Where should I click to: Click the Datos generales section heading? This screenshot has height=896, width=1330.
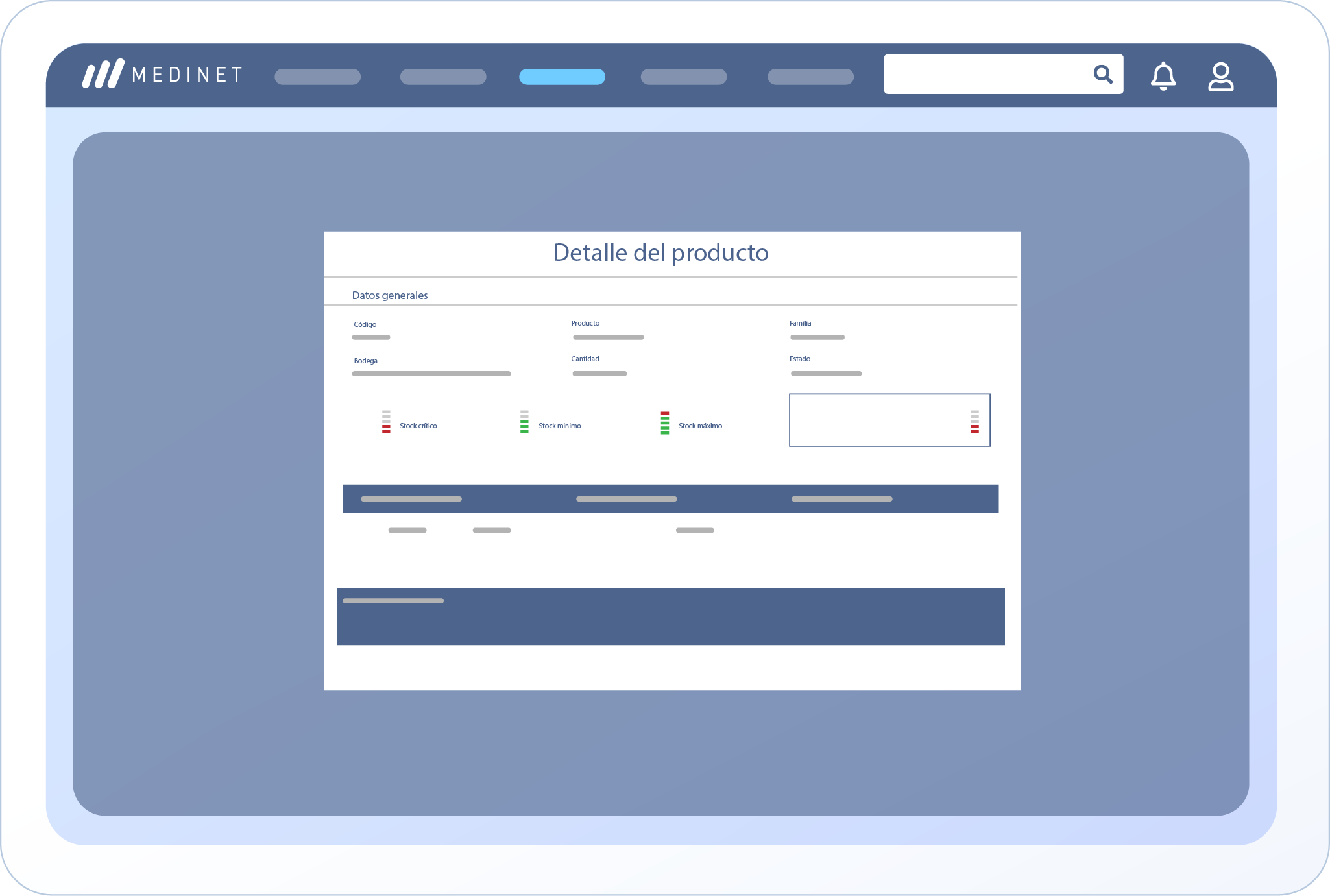(389, 295)
